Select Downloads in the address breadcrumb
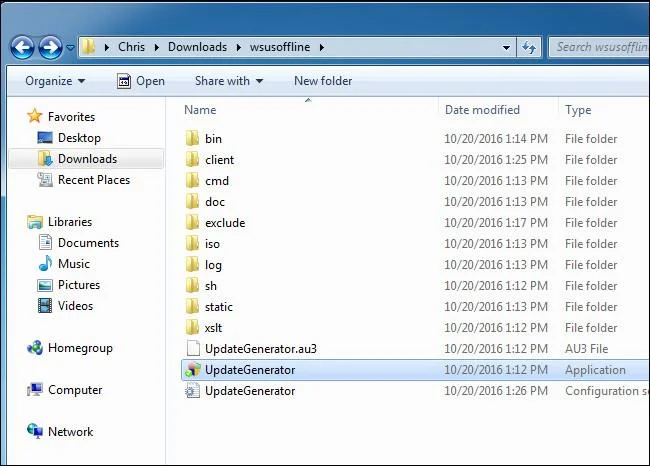This screenshot has width=650, height=466. 197,47
